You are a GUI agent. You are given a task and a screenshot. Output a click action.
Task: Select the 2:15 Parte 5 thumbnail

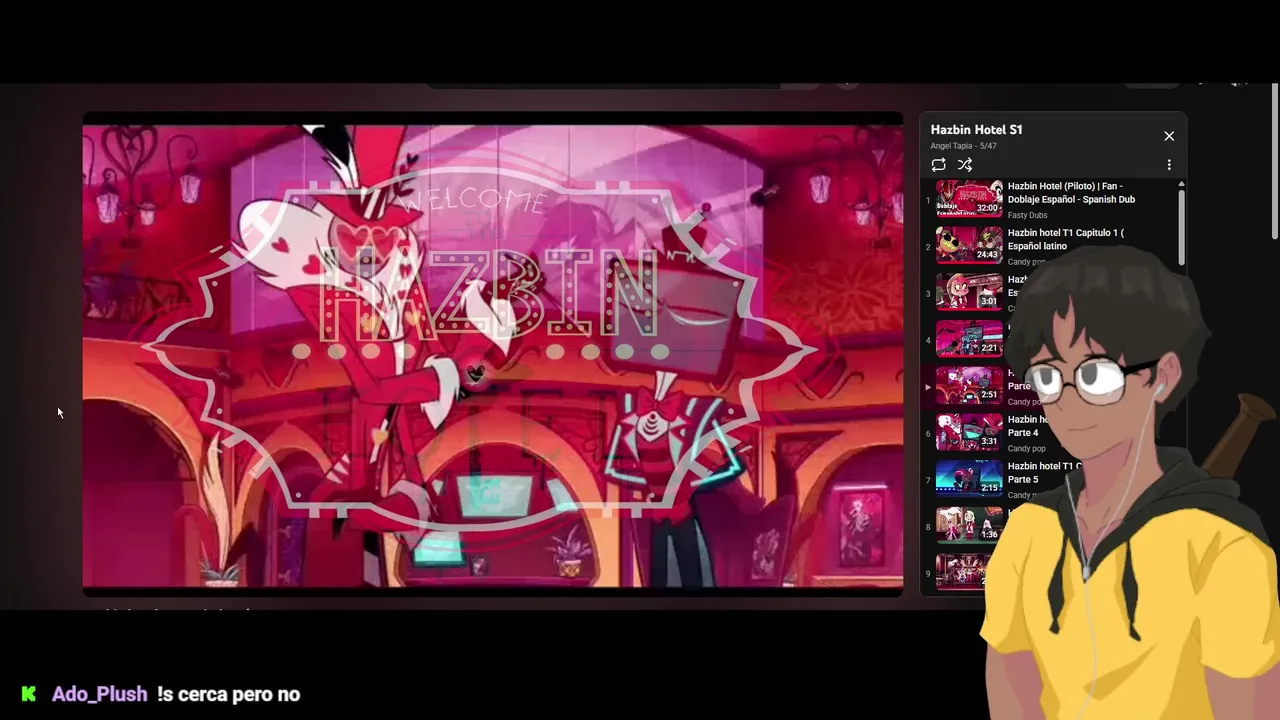[969, 479]
